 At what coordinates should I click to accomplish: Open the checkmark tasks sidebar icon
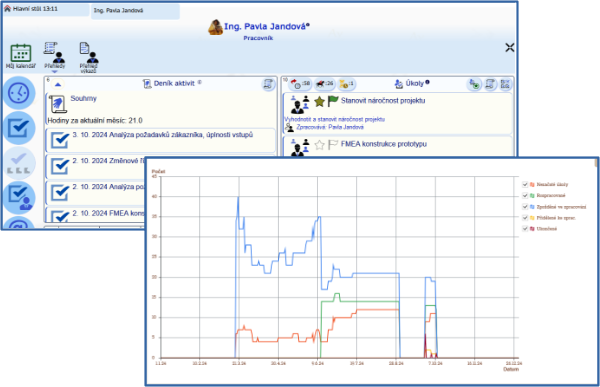(19, 128)
